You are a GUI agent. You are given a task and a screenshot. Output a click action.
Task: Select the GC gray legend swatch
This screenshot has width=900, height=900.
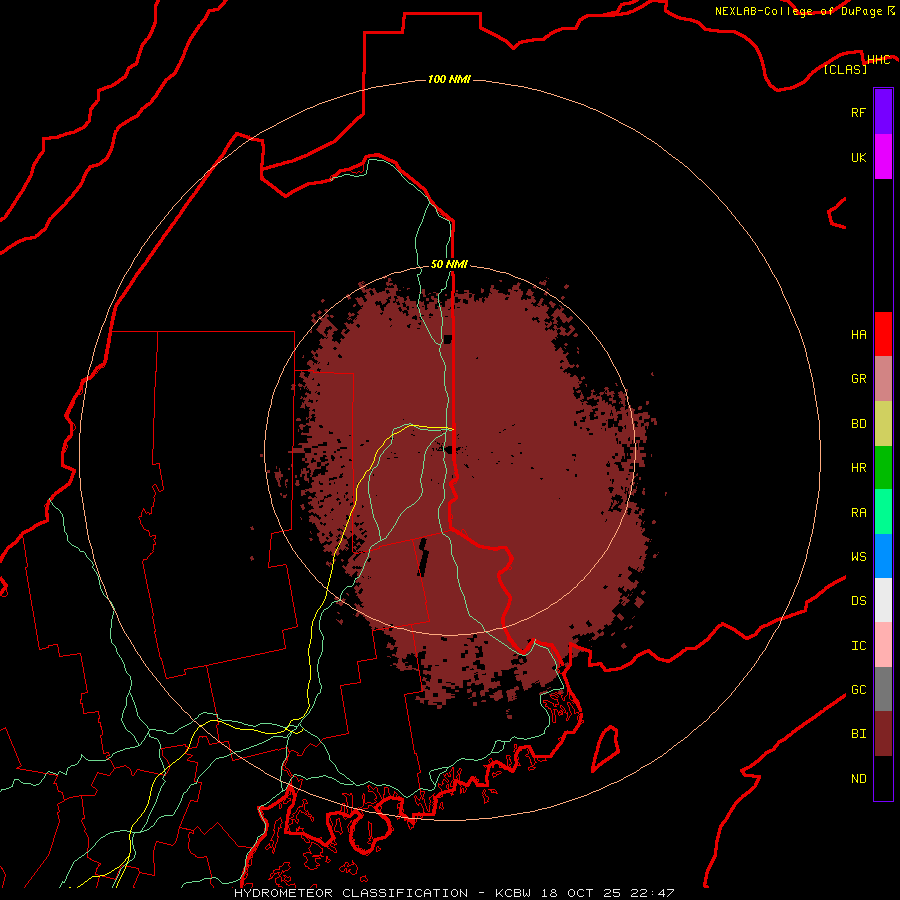pos(883,689)
